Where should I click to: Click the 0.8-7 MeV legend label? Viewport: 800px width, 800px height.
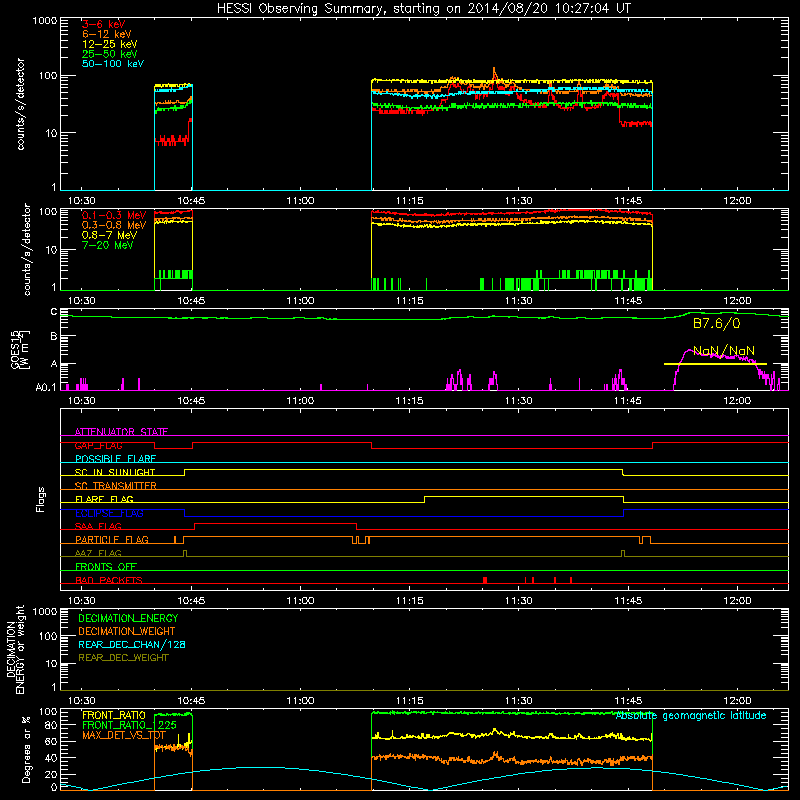(x=109, y=235)
